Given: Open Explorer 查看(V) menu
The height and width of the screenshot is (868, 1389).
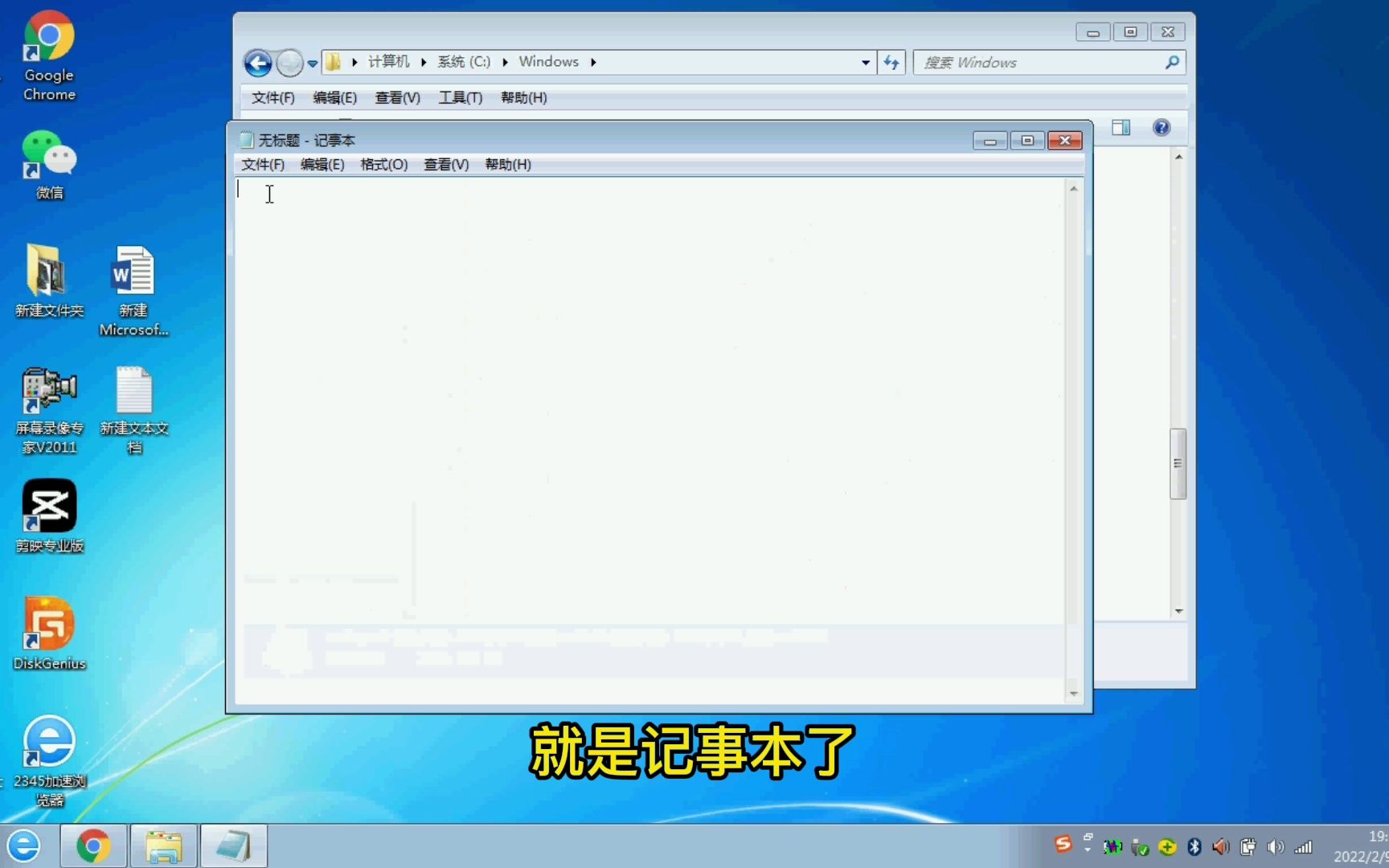Looking at the screenshot, I should click(397, 97).
